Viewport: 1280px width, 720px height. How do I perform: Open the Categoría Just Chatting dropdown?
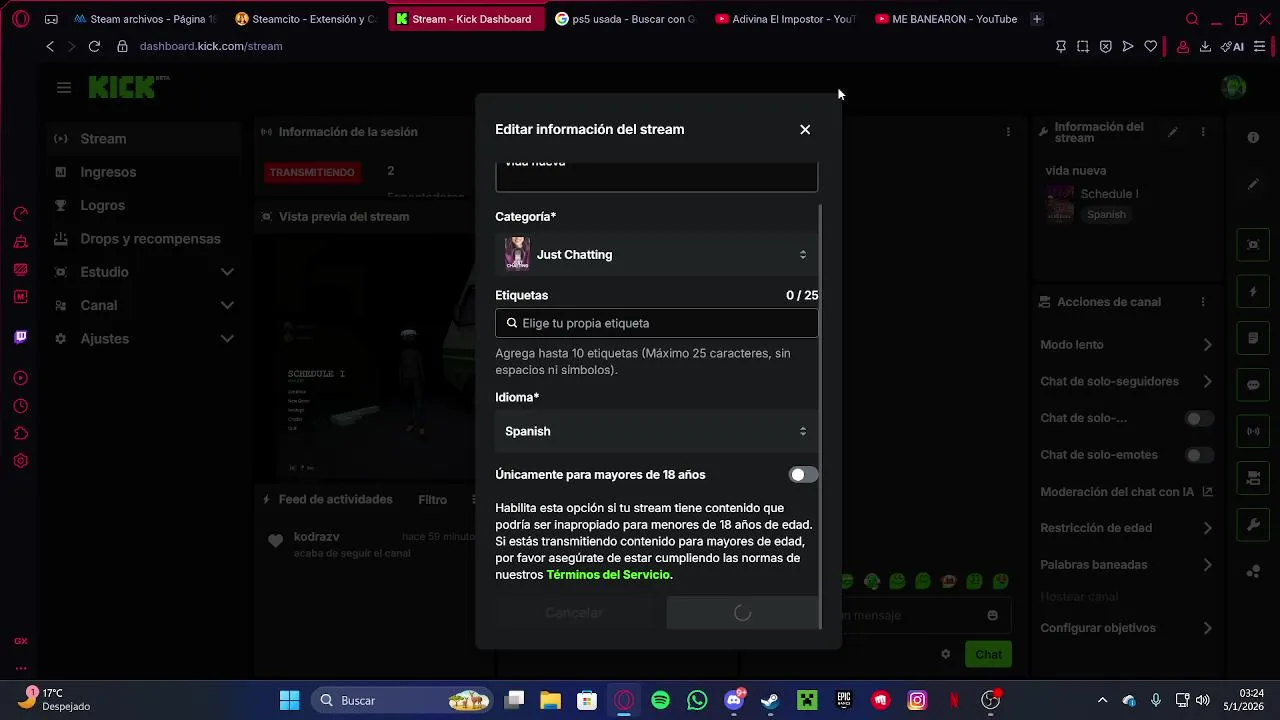(657, 255)
